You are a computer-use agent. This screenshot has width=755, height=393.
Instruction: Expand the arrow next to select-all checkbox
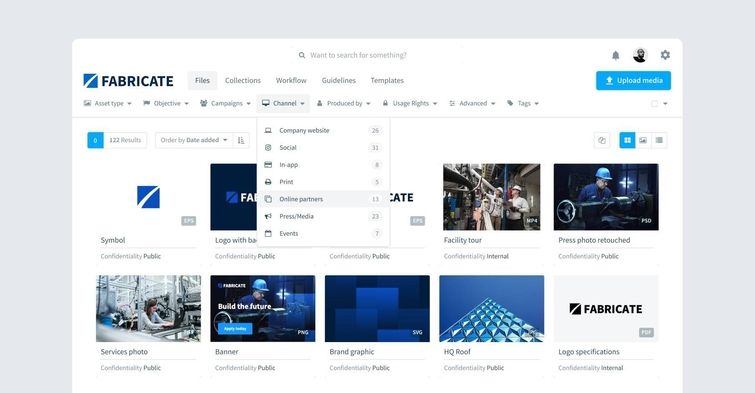click(665, 104)
